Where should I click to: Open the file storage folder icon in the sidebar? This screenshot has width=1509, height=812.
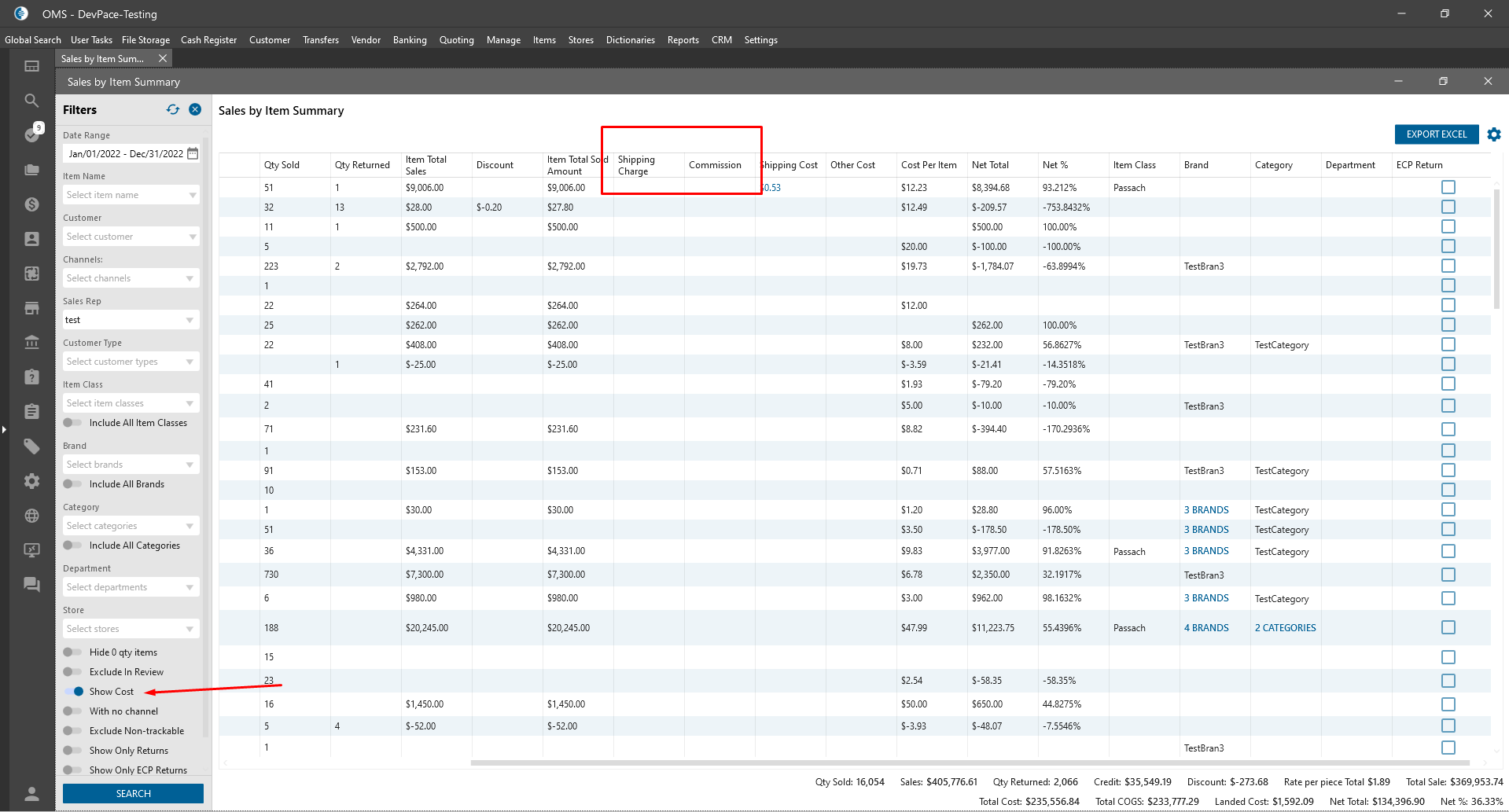pyautogui.click(x=31, y=170)
